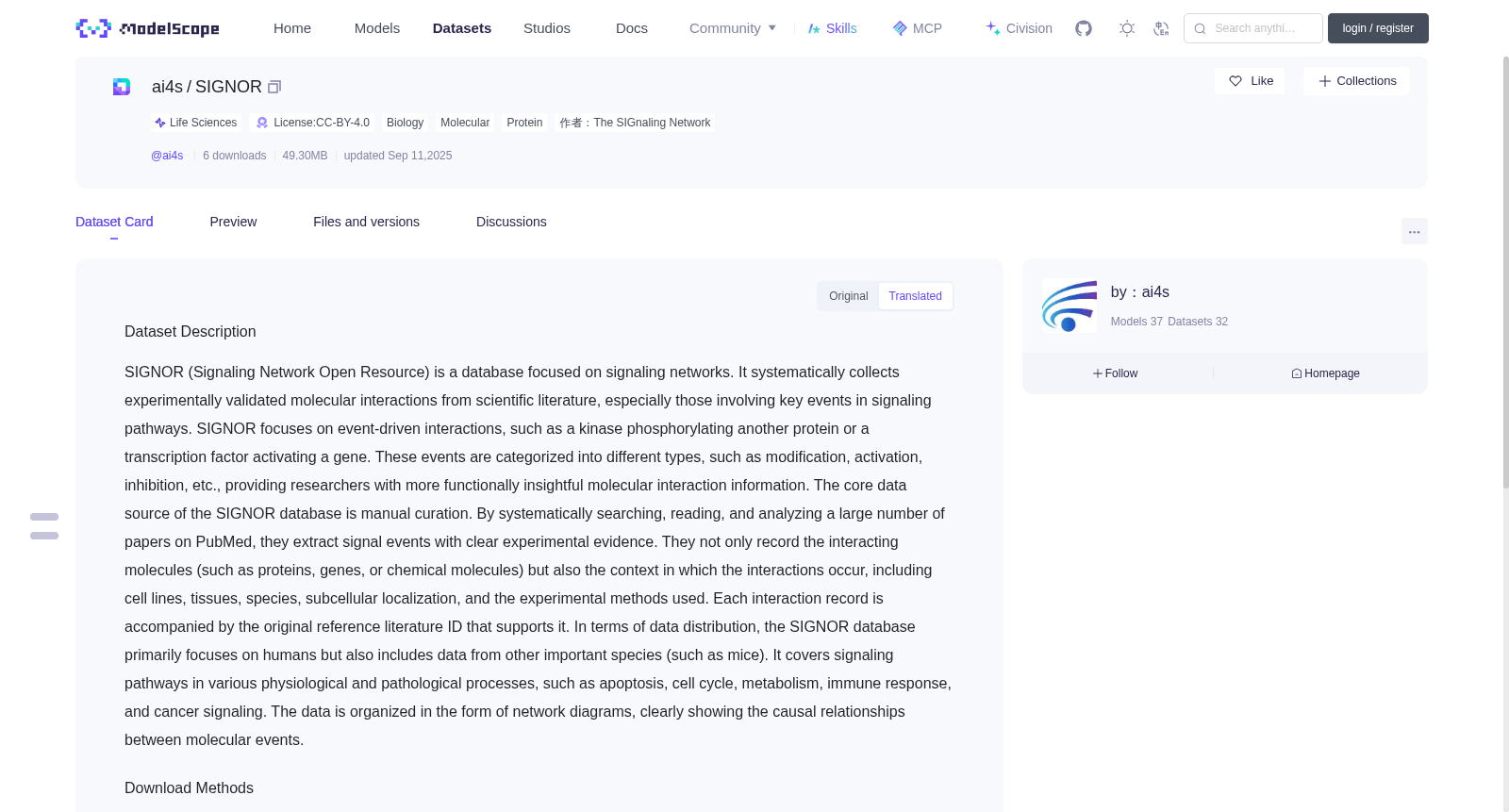
Task: Switch to the Discussions tab
Action: (x=511, y=222)
